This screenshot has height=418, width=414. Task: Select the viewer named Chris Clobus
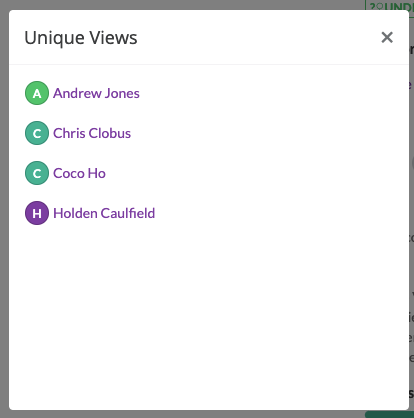(92, 133)
